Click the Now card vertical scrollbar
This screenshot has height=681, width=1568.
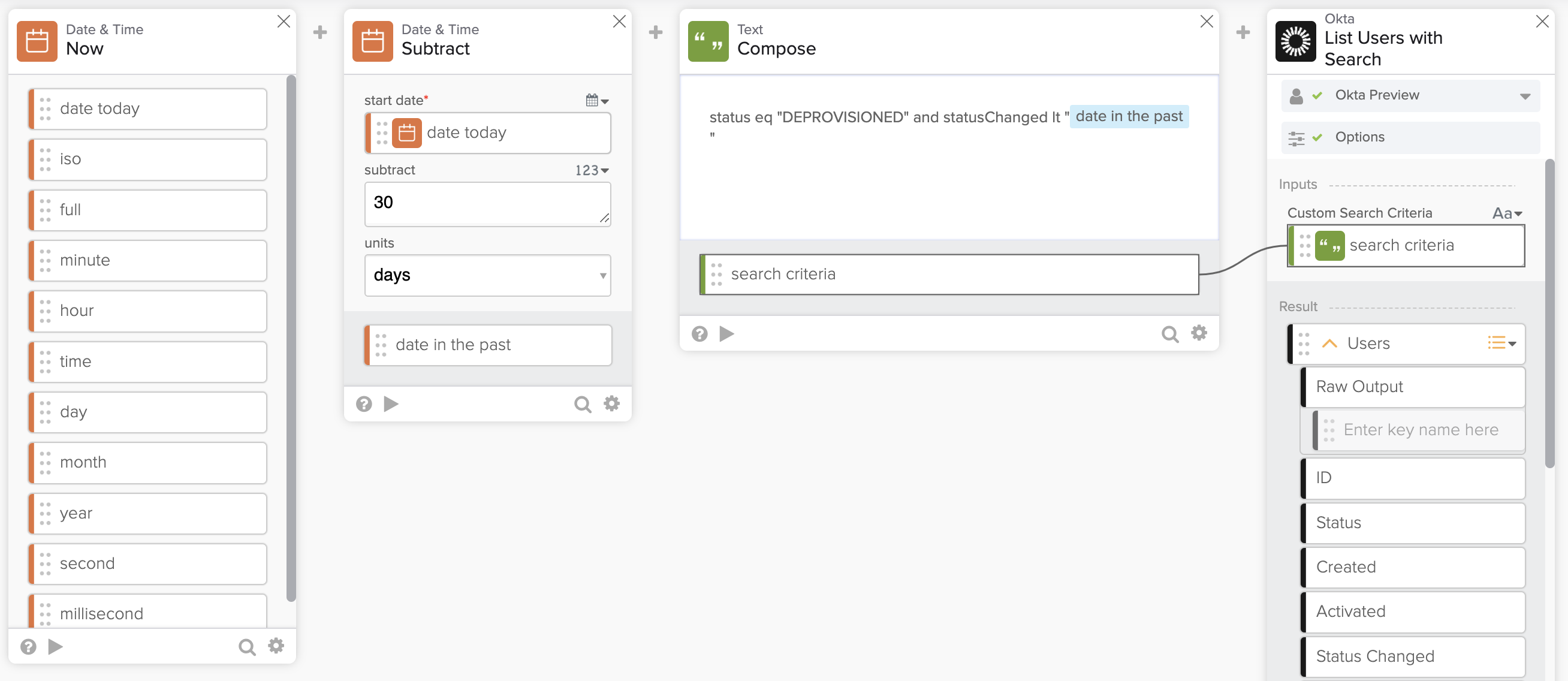pyautogui.click(x=291, y=338)
